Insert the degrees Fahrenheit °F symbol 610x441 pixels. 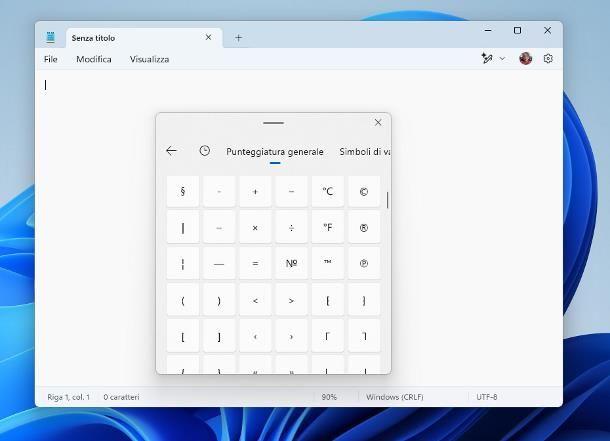coord(328,228)
